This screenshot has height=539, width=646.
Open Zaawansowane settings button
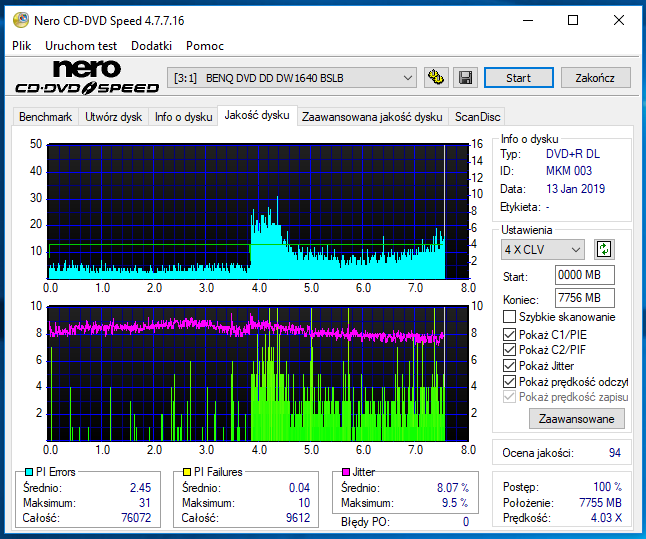click(576, 419)
